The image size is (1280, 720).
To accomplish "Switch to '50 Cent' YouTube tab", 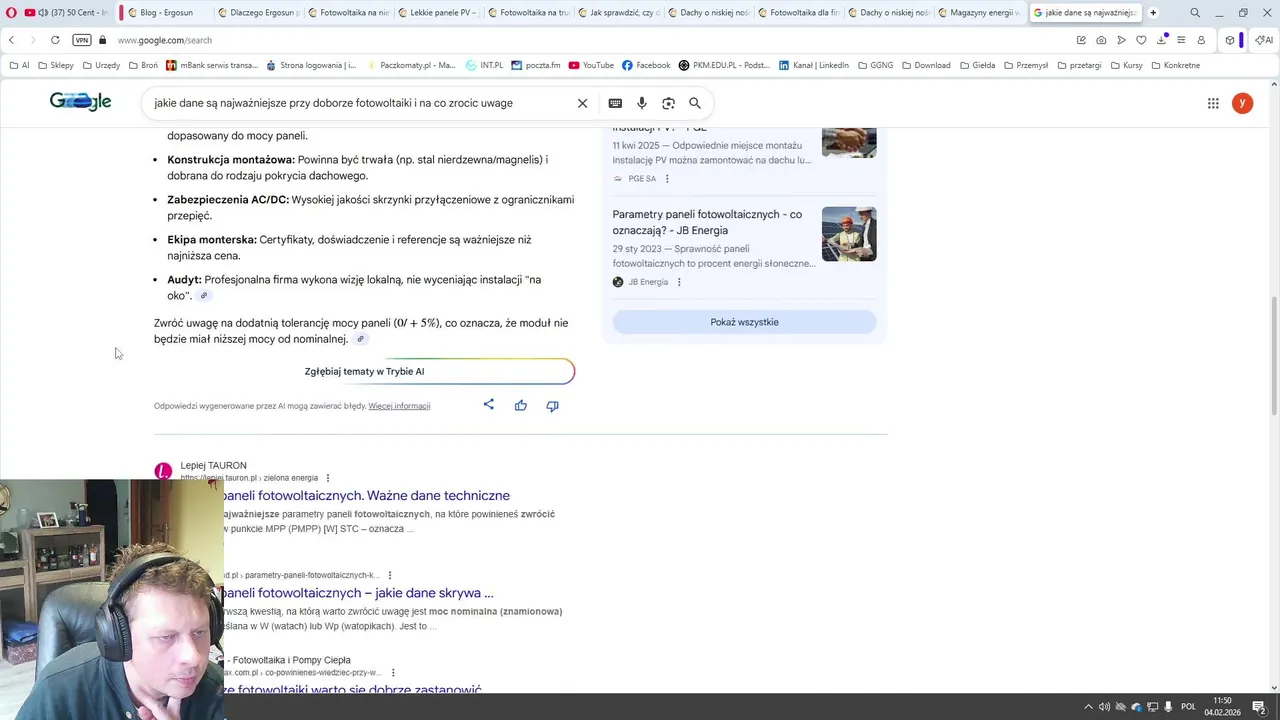I will pyautogui.click(x=65, y=13).
